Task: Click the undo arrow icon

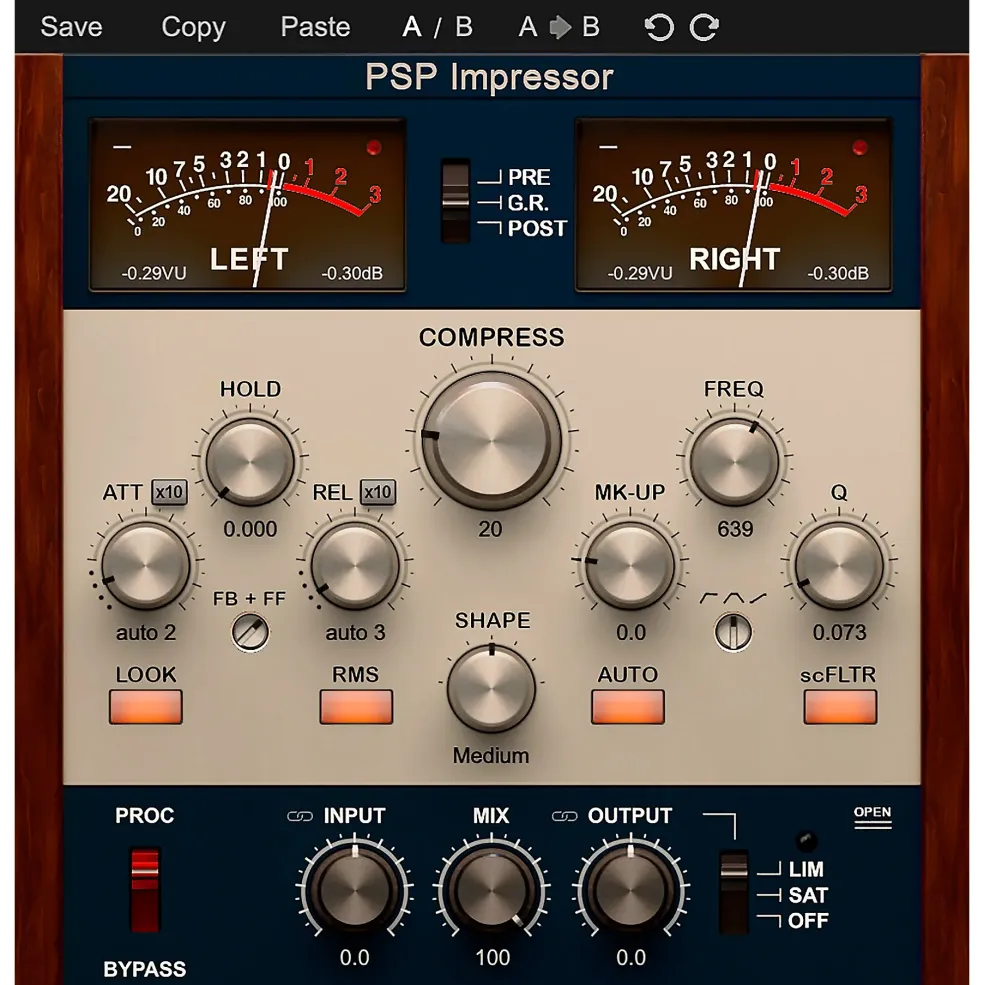Action: coord(659,28)
